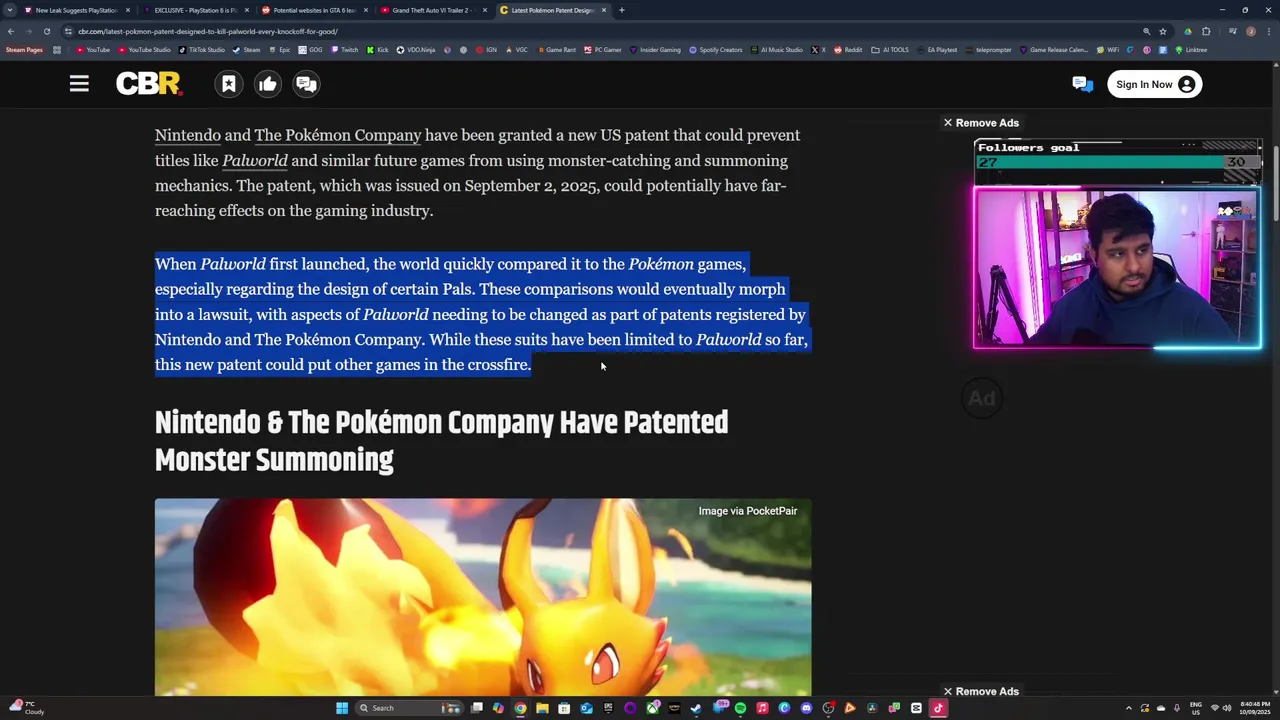Viewport: 1280px width, 720px height.
Task: Open the CBR hamburger menu
Action: [x=79, y=84]
